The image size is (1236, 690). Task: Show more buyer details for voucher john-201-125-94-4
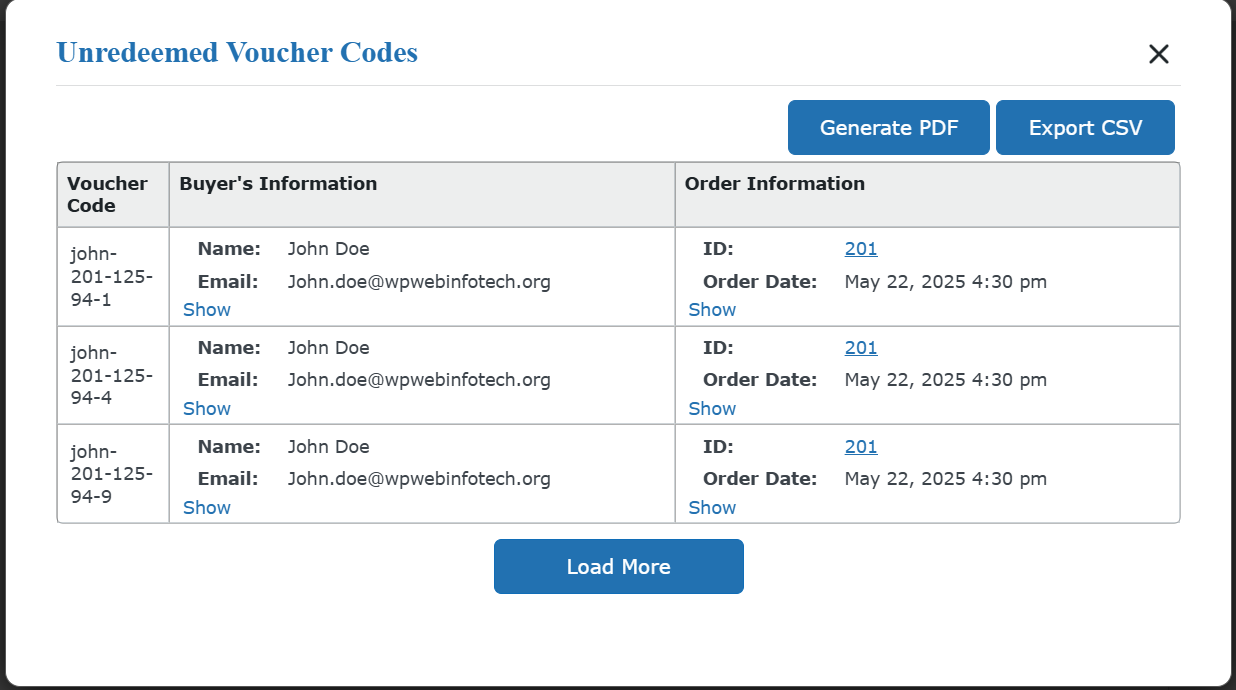pyautogui.click(x=207, y=409)
